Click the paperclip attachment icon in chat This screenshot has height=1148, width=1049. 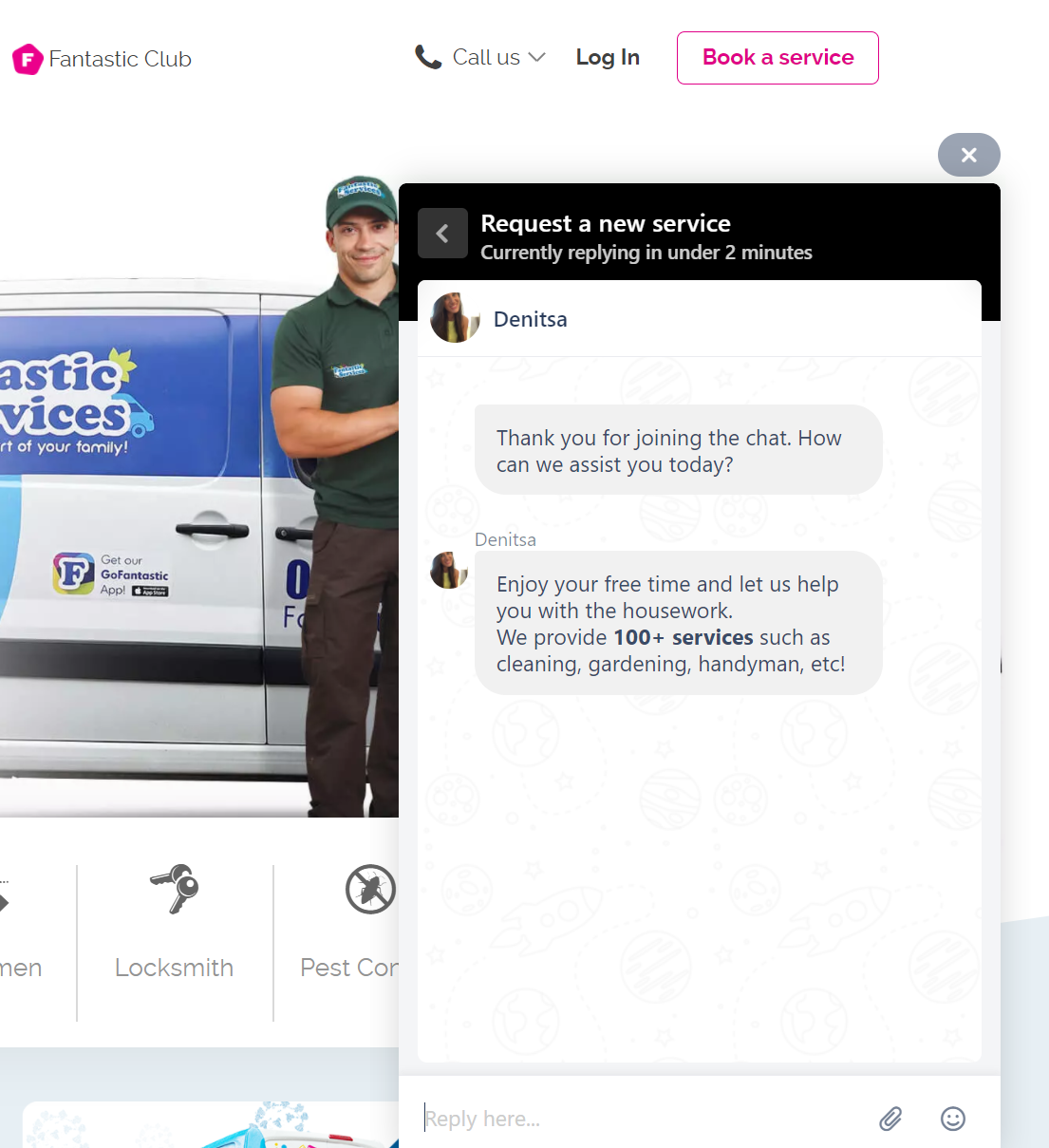(890, 1119)
